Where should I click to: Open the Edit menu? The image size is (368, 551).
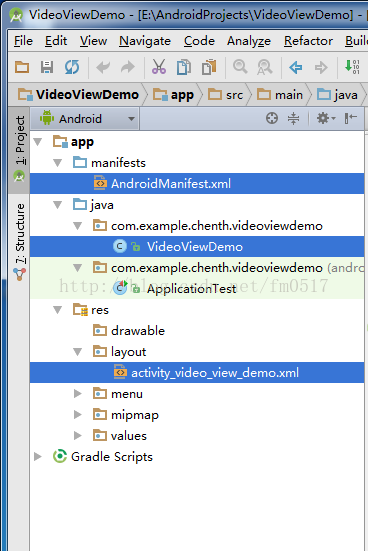pos(56,41)
